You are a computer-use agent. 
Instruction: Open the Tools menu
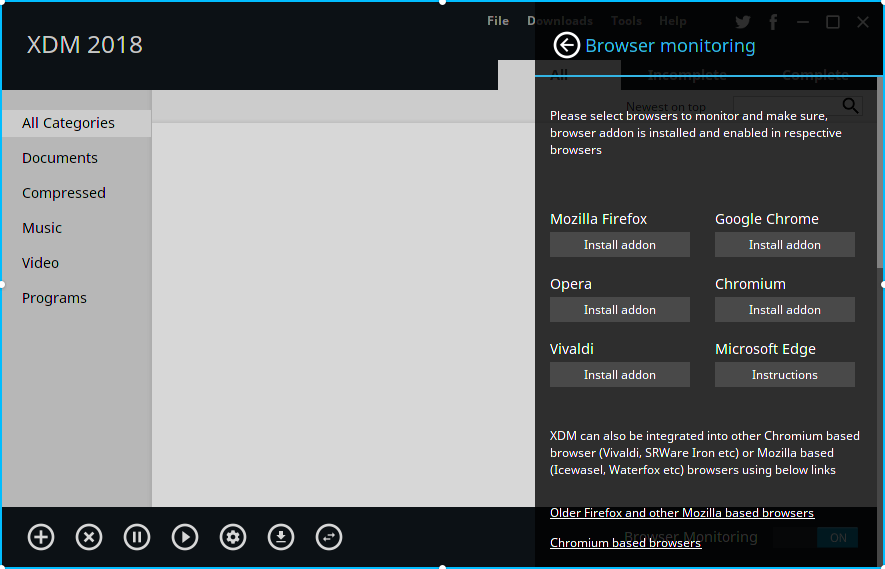point(626,21)
